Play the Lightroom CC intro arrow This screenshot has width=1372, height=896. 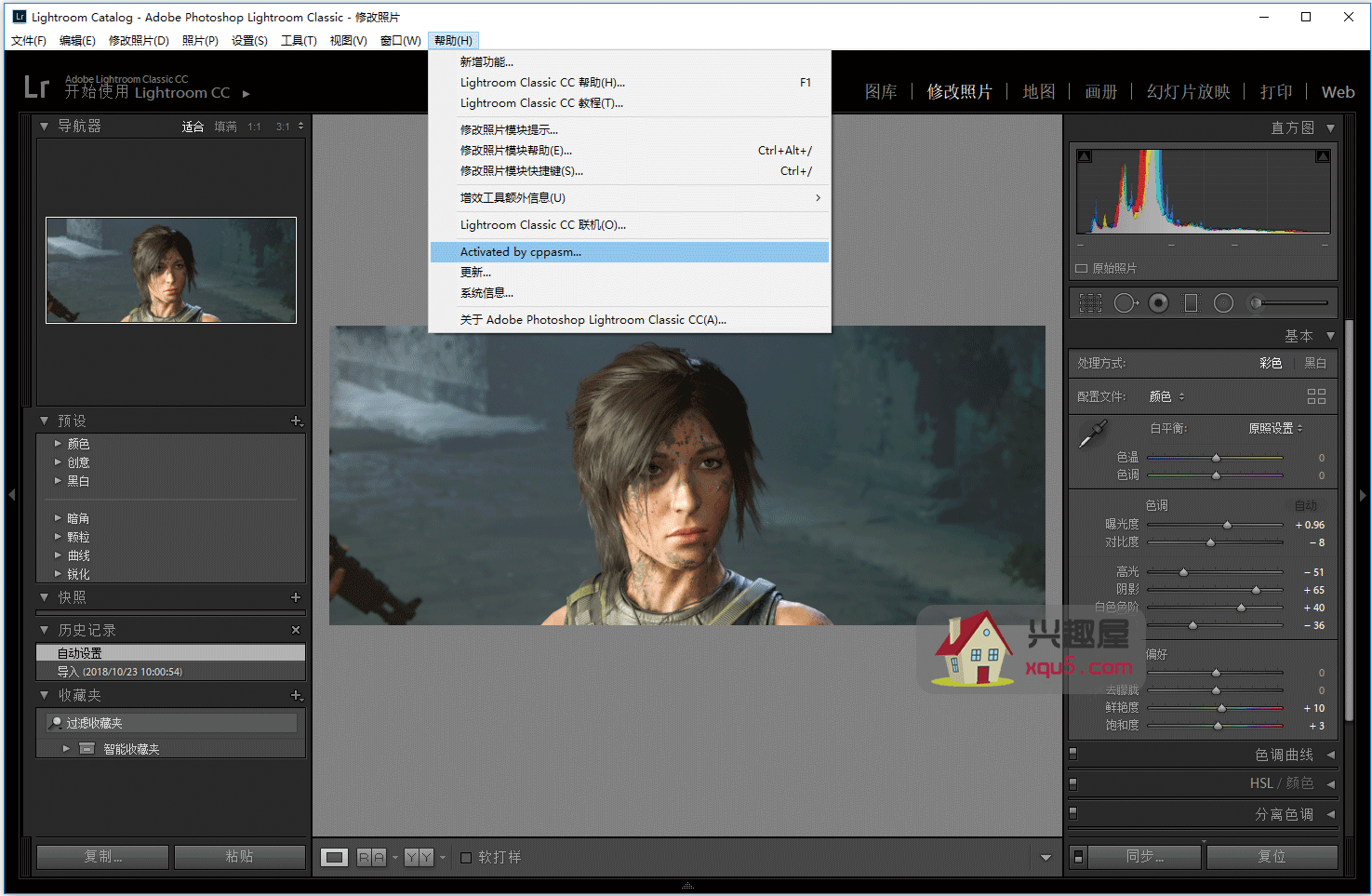(246, 93)
